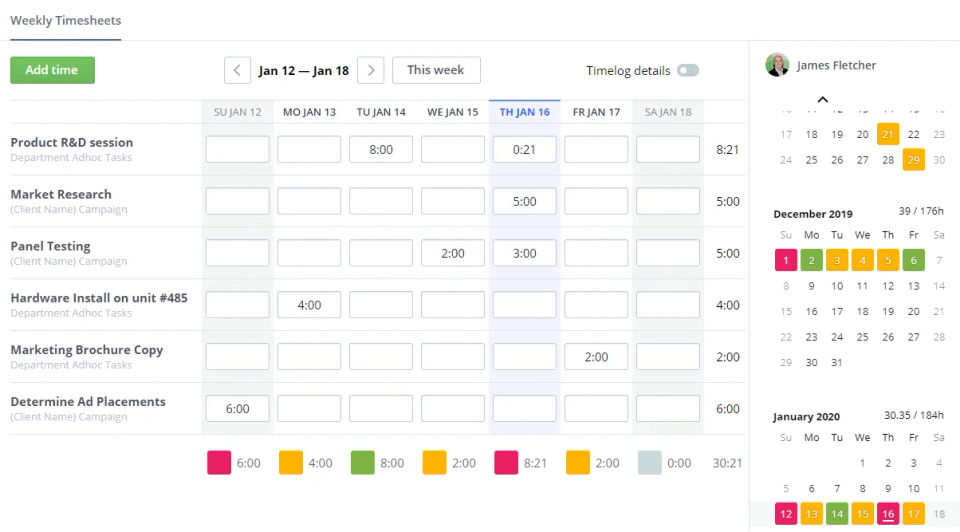Image resolution: width=960 pixels, height=532 pixels.
Task: Select December 2 green day in calendar
Action: coord(811,260)
